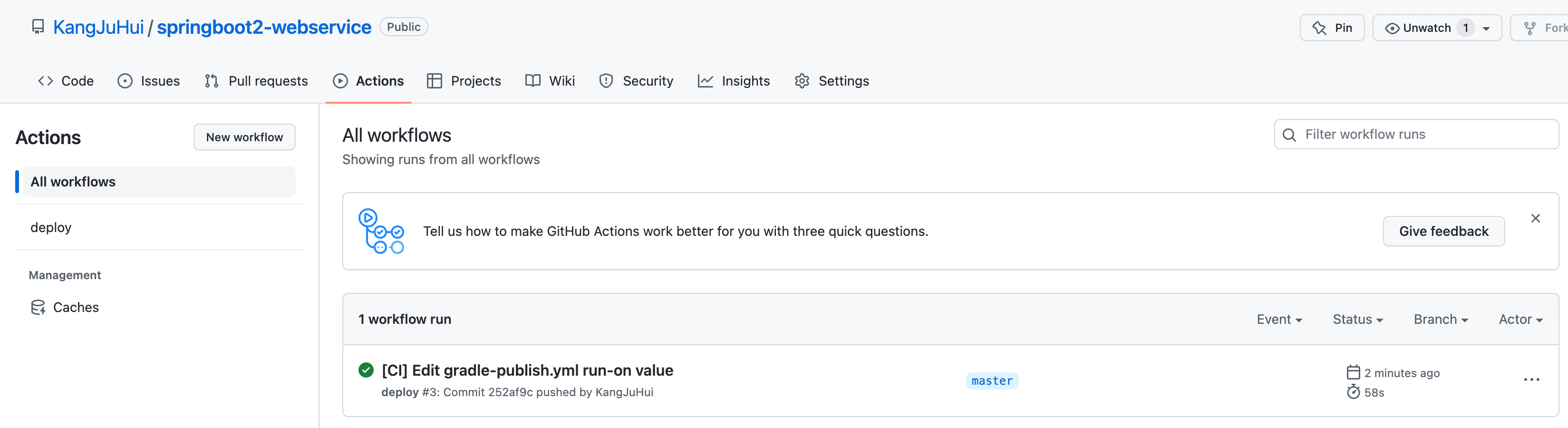1568x428 pixels.
Task: Expand the Unwatch dropdown arrow
Action: pyautogui.click(x=1486, y=29)
